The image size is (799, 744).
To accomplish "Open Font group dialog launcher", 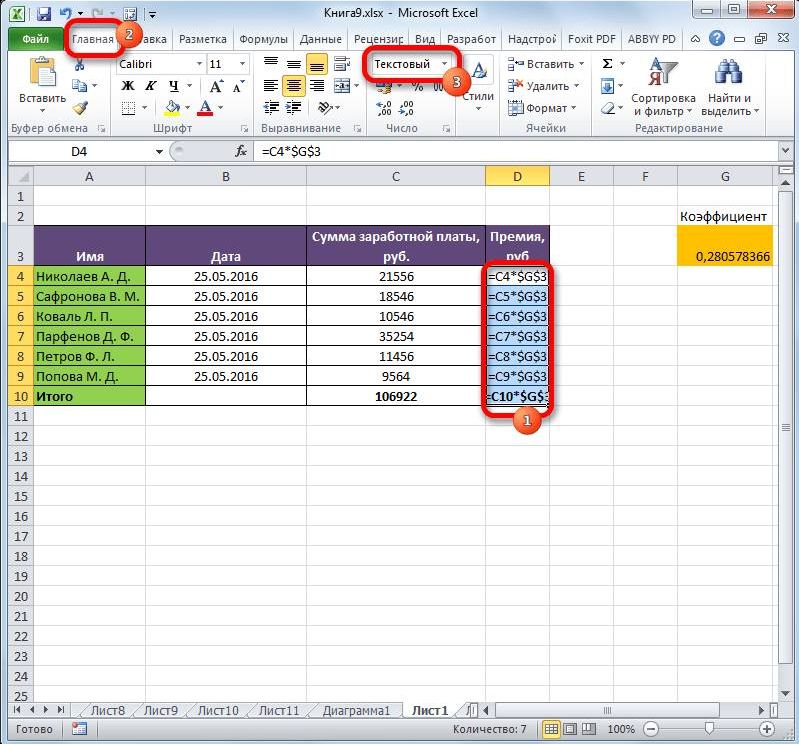I will (245, 129).
